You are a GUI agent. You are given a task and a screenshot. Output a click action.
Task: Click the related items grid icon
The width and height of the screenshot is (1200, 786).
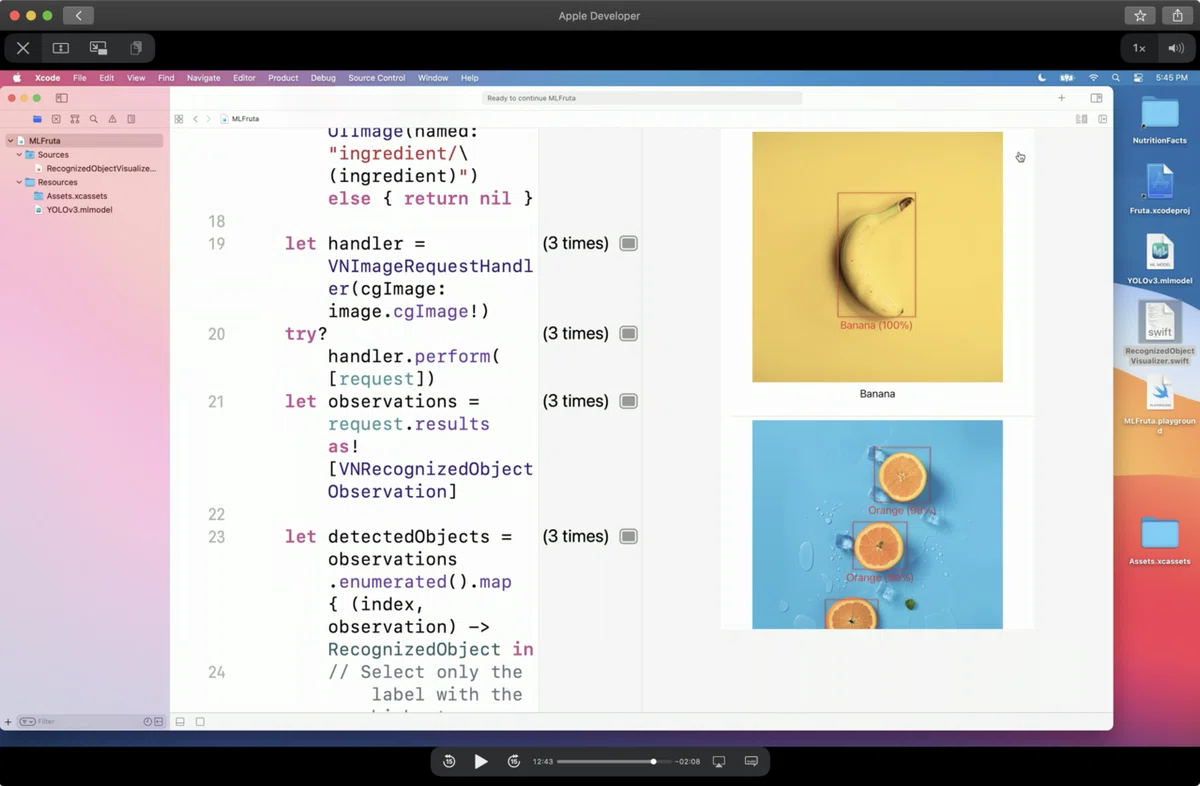click(179, 119)
